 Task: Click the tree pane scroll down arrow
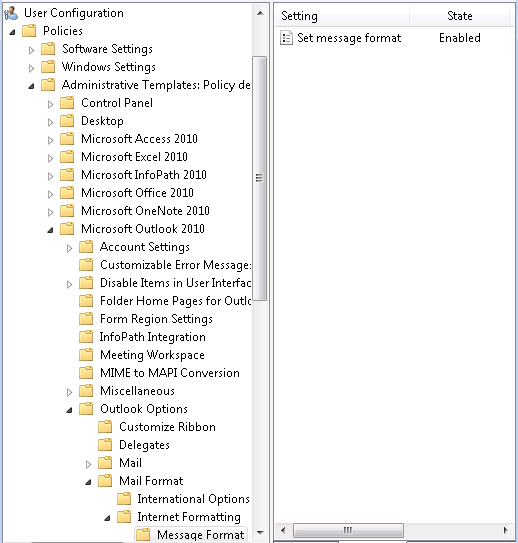[260, 533]
